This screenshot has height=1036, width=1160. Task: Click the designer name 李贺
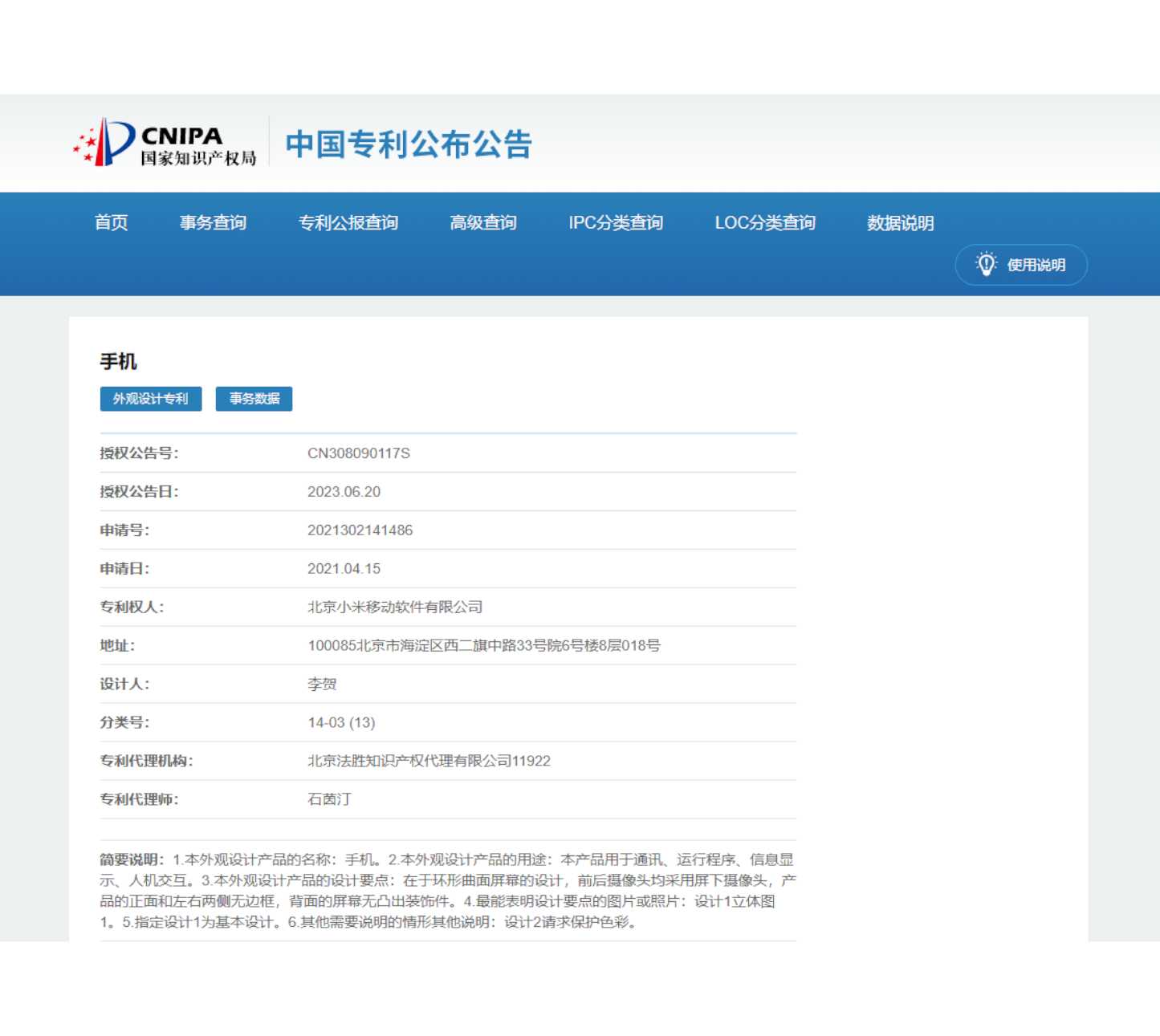tap(322, 685)
